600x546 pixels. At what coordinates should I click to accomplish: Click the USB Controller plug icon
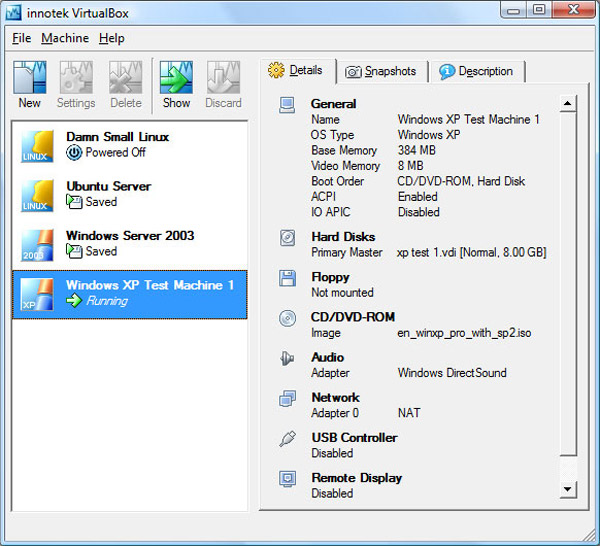(287, 438)
